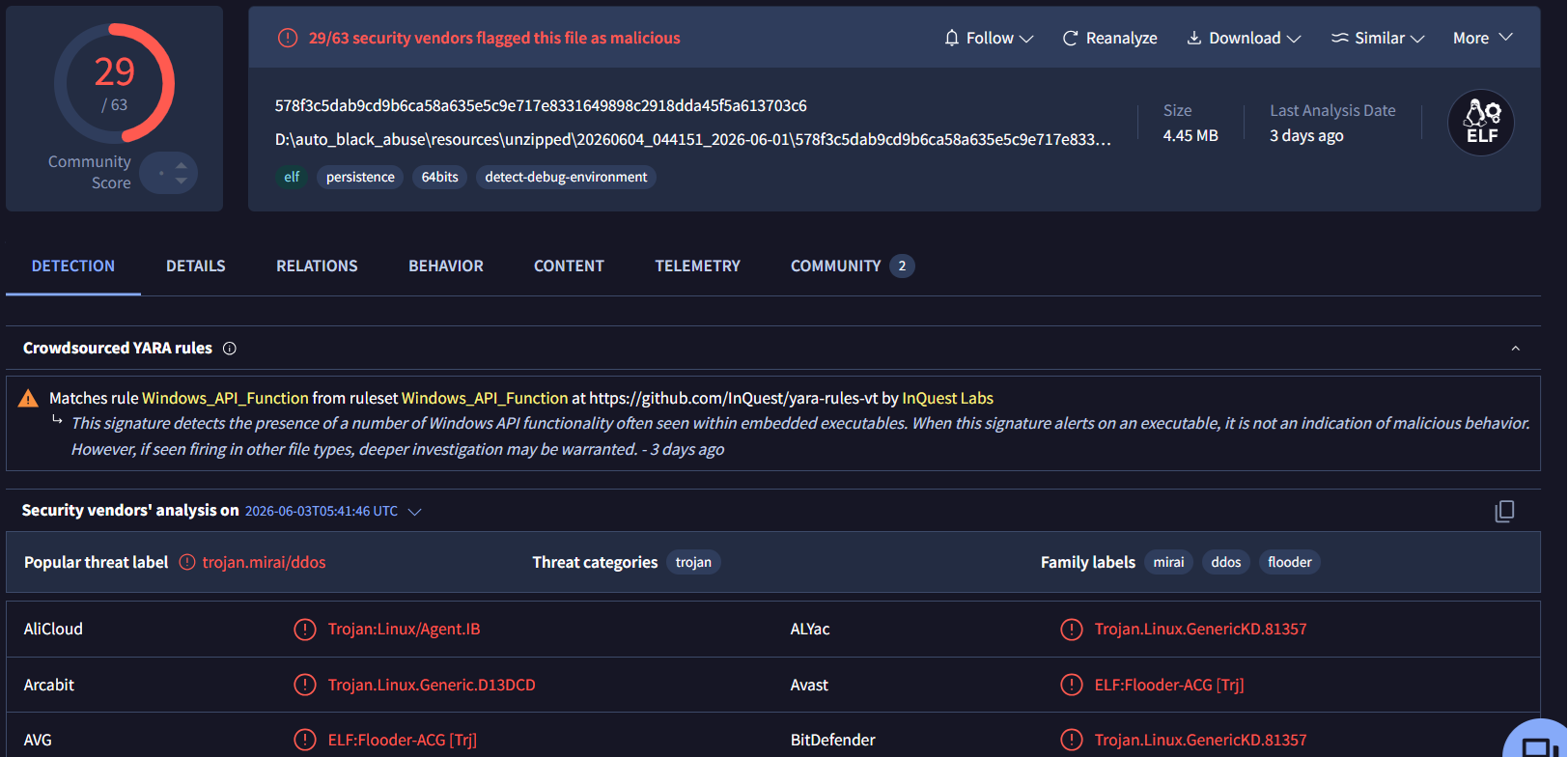Click the Trojan:Linux/Agent.IB detection result
This screenshot has height=757, width=1568.
click(404, 630)
